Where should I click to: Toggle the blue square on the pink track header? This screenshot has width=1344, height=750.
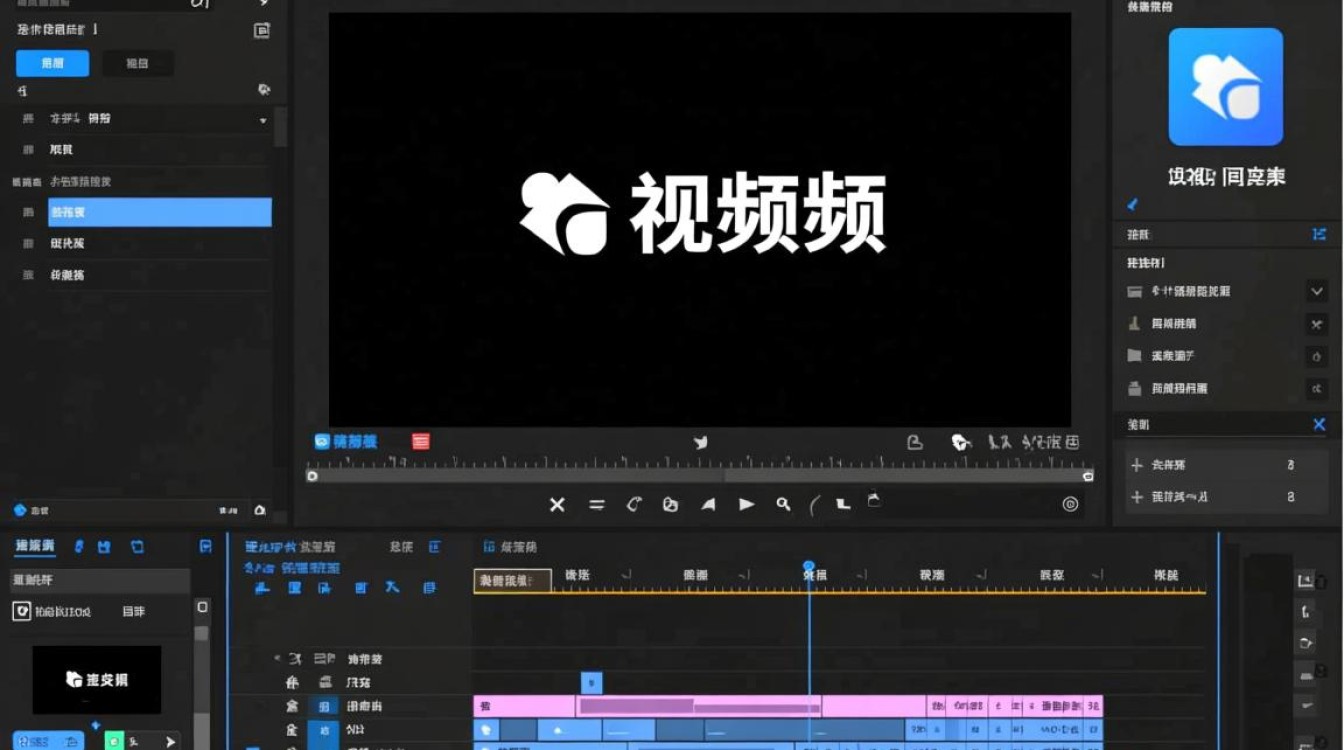[x=323, y=706]
